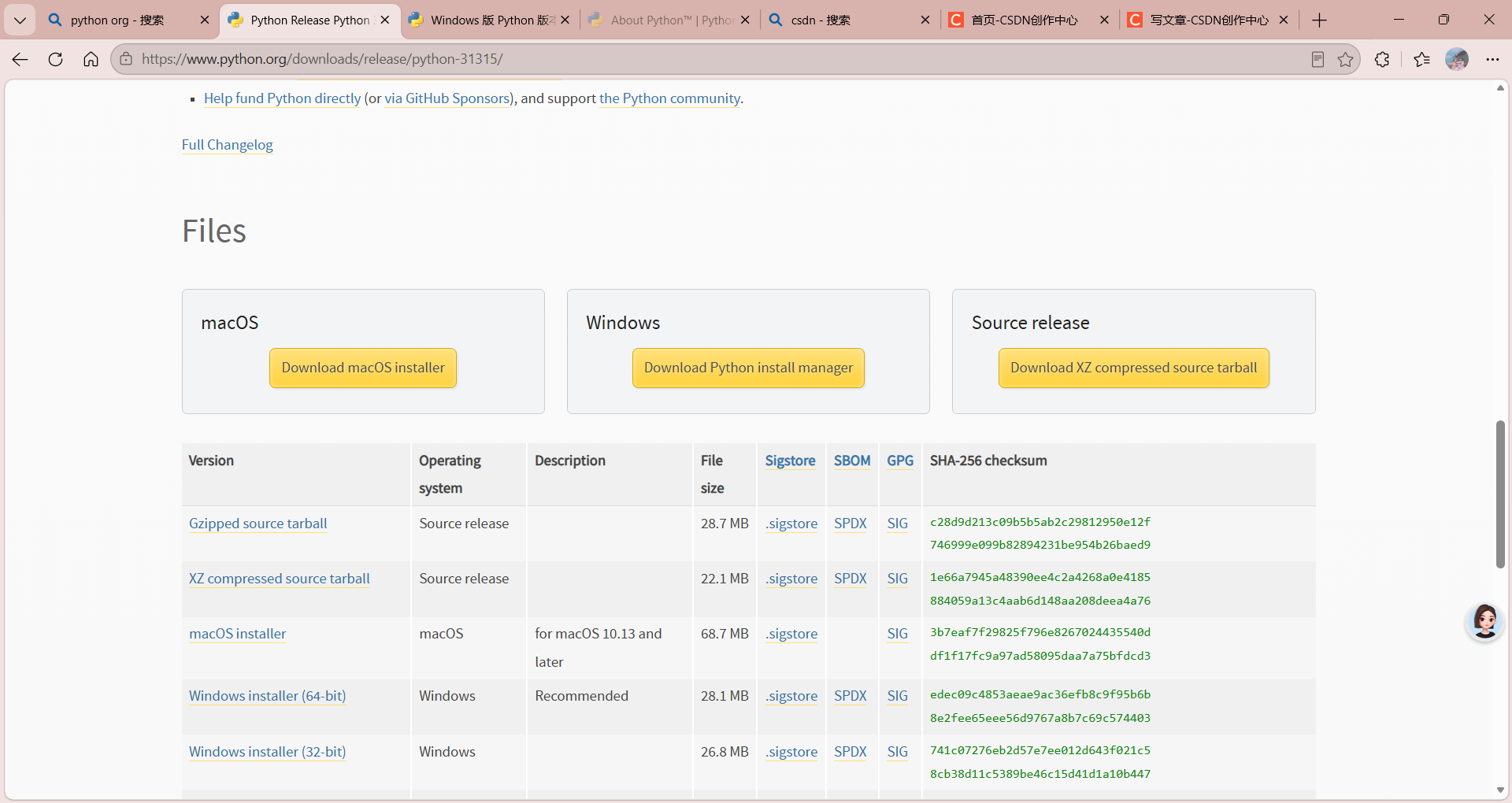Open SIG for macOS installer row
The height and width of the screenshot is (803, 1512).
click(897, 634)
